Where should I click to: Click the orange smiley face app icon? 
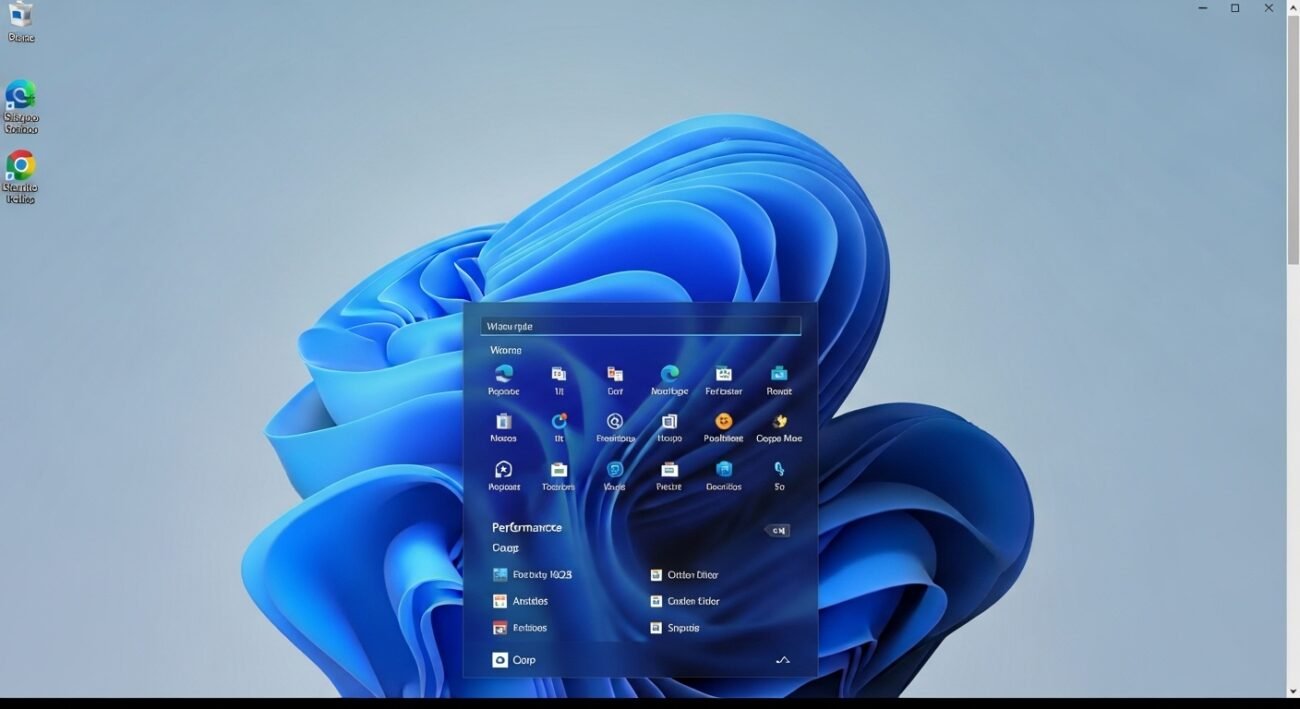click(x=723, y=422)
